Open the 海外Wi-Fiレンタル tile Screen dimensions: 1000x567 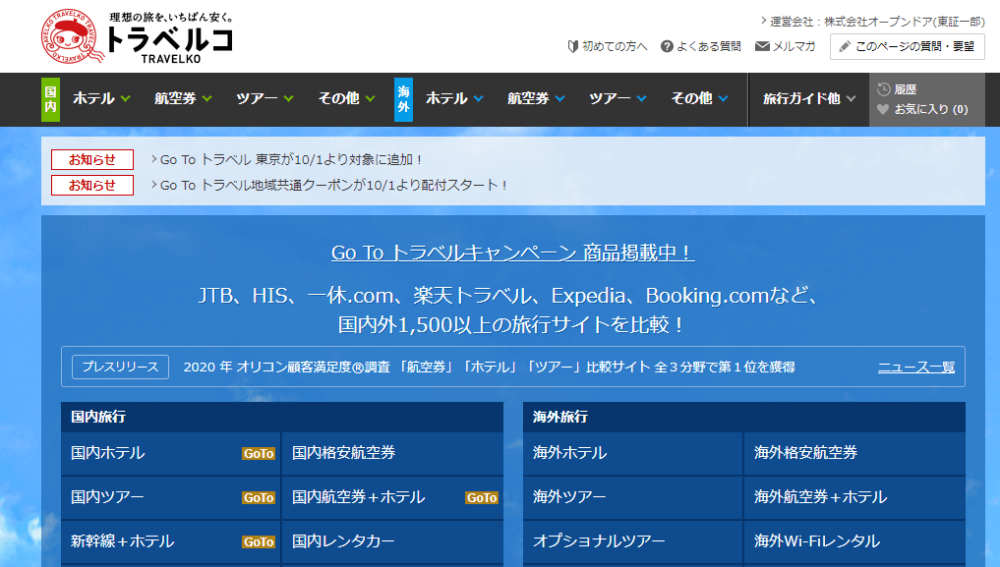(x=855, y=541)
